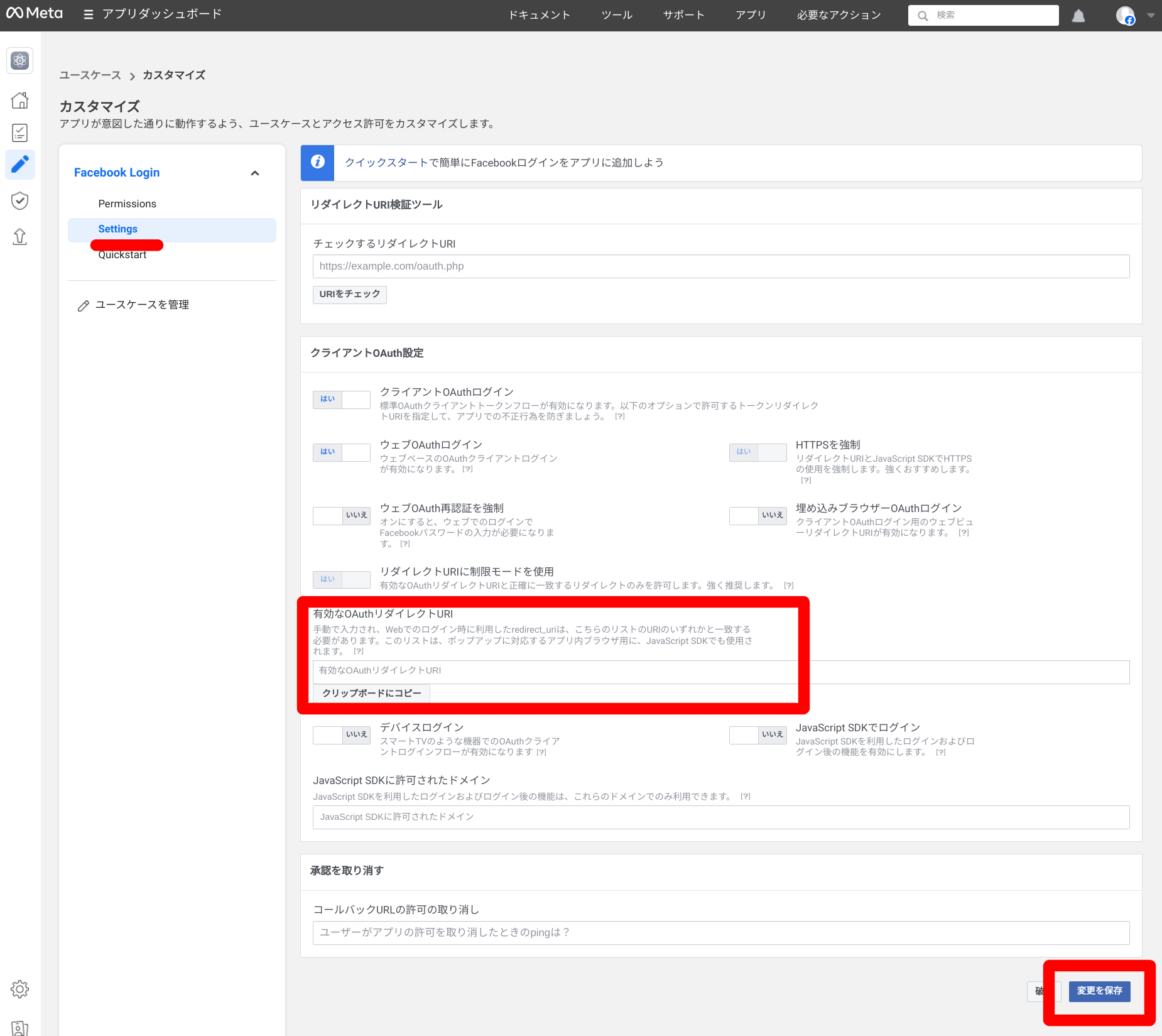Click the クリップボードにコピー button

tap(372, 694)
